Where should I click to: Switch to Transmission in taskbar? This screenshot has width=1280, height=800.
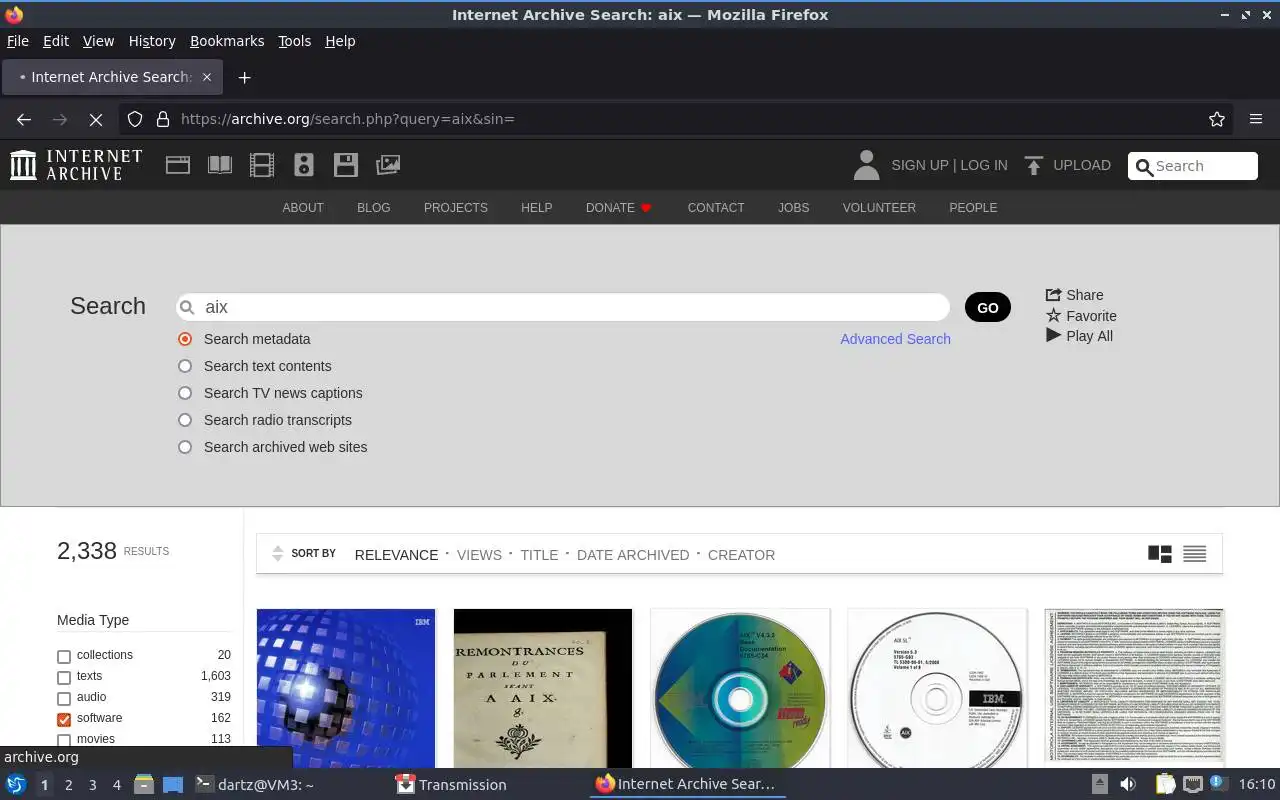click(x=451, y=784)
